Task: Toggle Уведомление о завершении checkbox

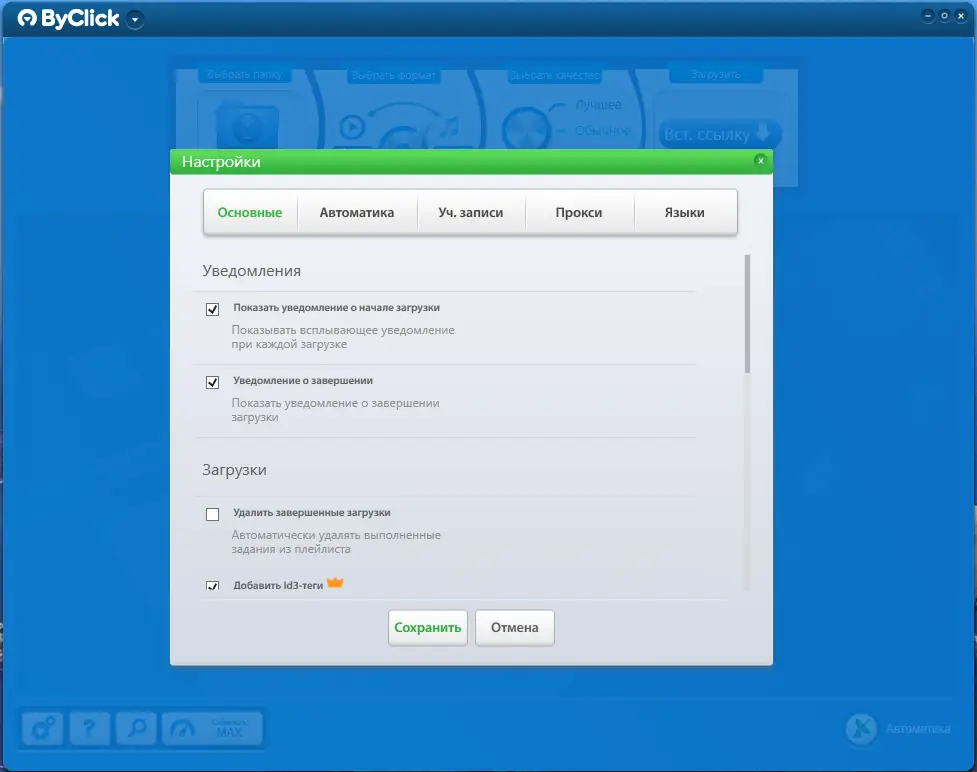Action: click(212, 382)
